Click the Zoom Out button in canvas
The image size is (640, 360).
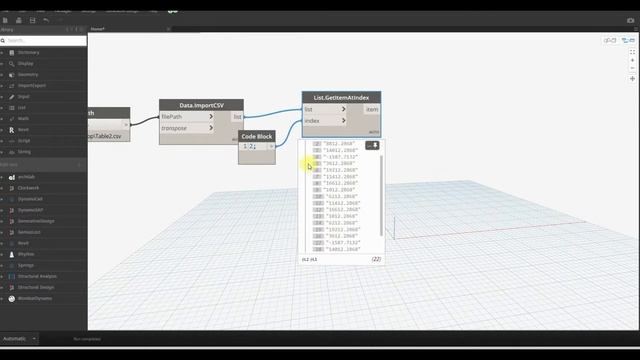click(632, 68)
